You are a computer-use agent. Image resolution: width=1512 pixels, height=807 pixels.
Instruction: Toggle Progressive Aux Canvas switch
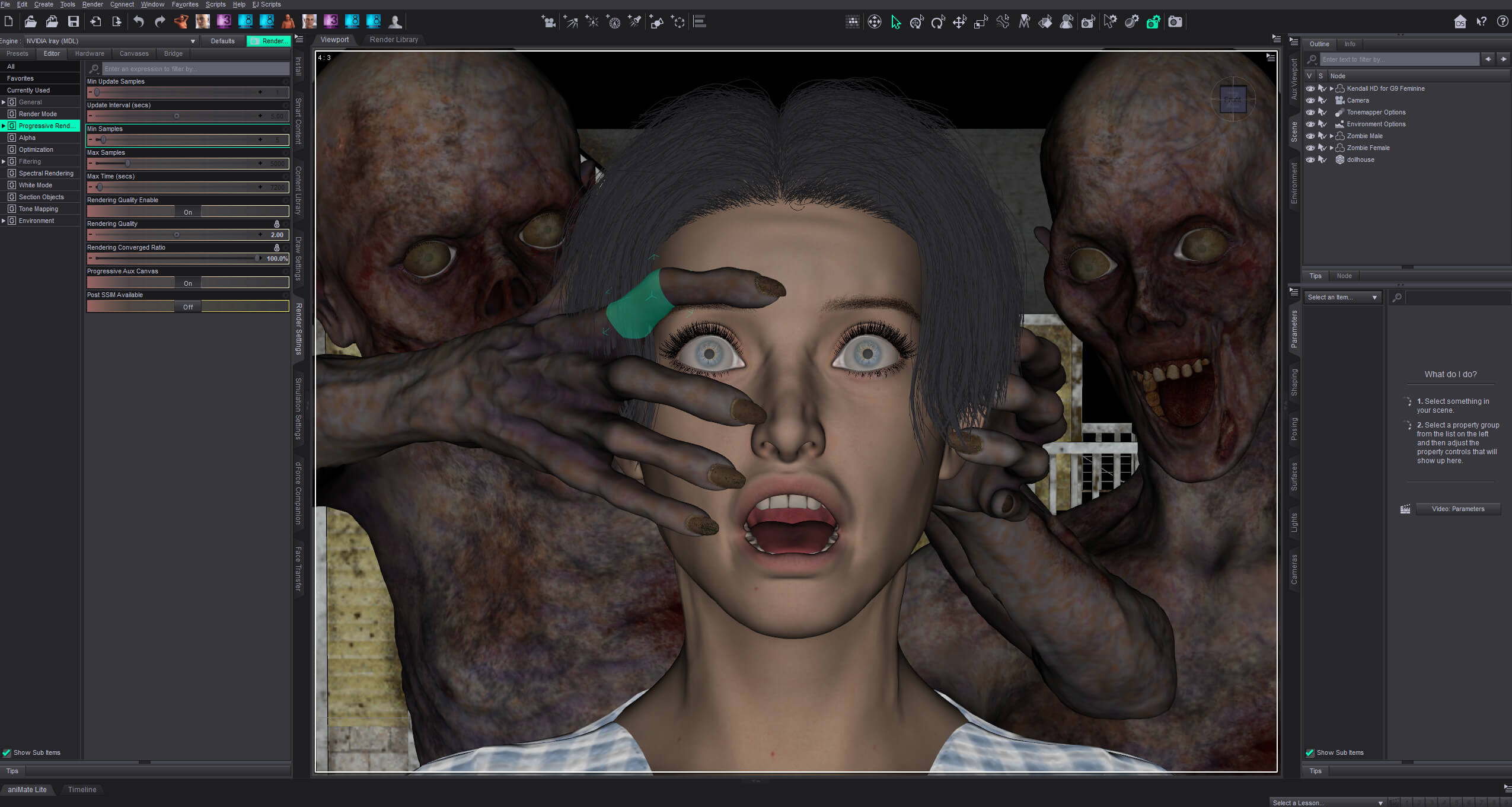(x=188, y=283)
